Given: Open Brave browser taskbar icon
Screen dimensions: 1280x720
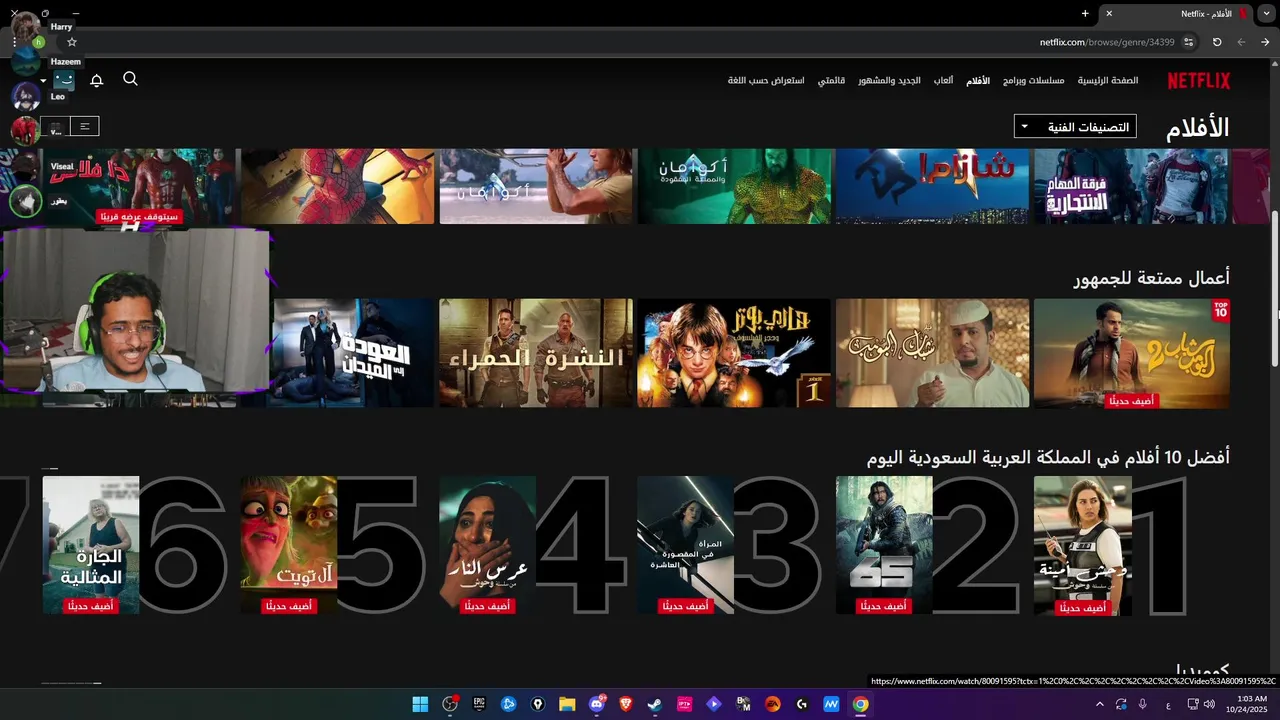Looking at the screenshot, I should pyautogui.click(x=626, y=704).
